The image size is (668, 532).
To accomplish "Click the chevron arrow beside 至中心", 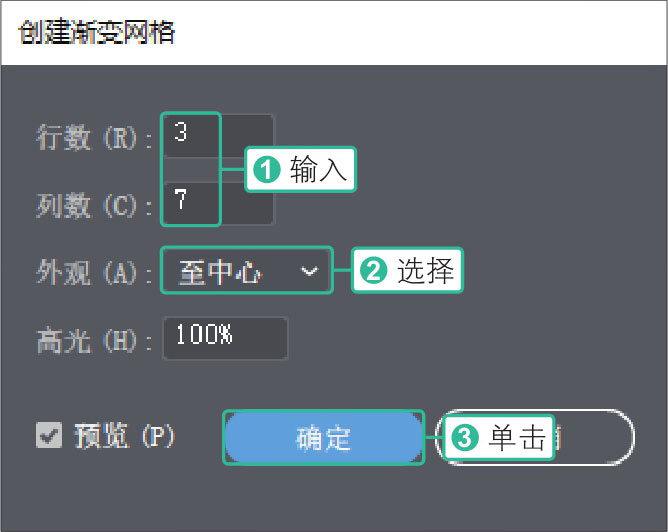I will coord(309,271).
